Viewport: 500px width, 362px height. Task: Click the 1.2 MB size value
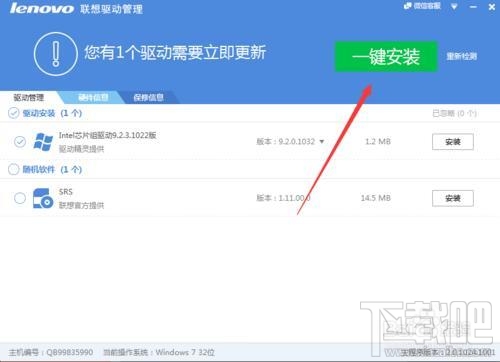coord(378,142)
